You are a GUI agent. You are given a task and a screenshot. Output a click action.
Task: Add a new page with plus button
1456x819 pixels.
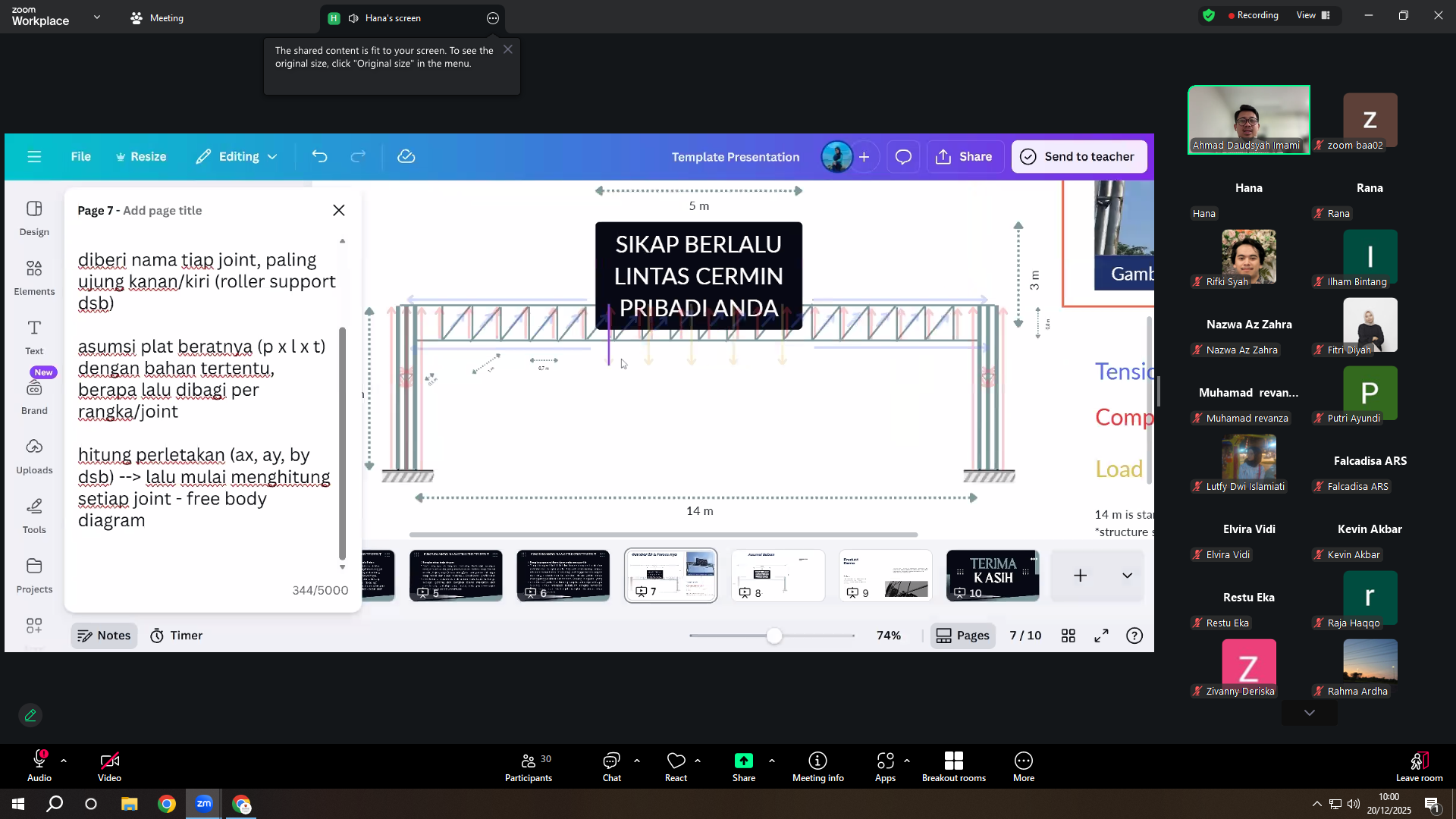[1080, 576]
